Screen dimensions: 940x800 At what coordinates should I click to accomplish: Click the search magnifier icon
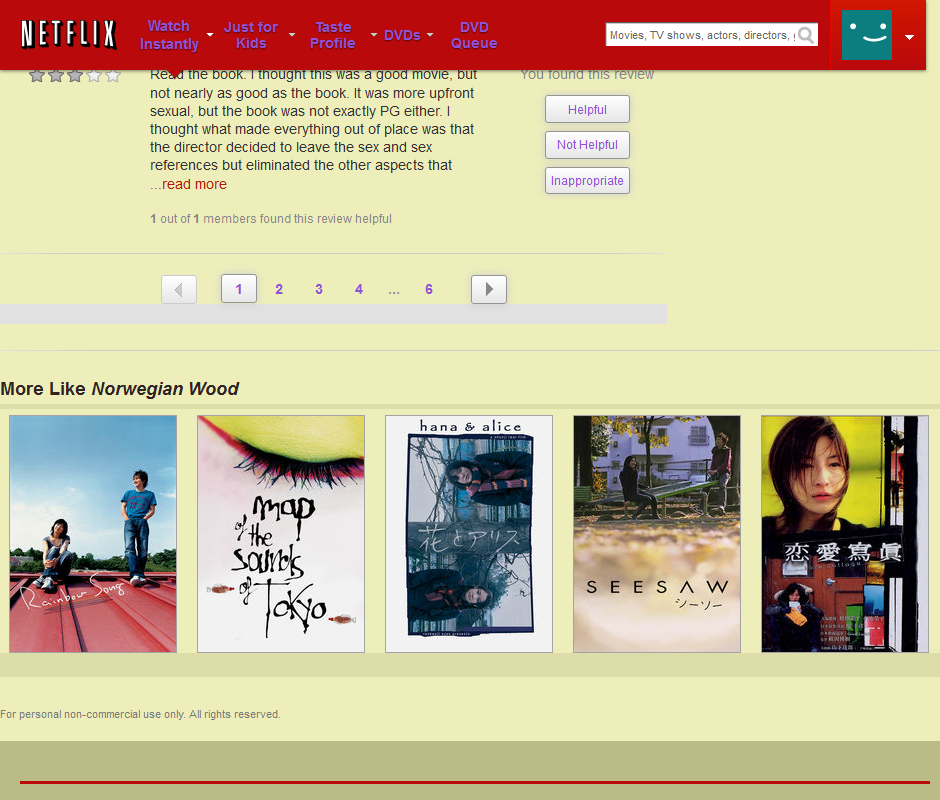tap(806, 35)
